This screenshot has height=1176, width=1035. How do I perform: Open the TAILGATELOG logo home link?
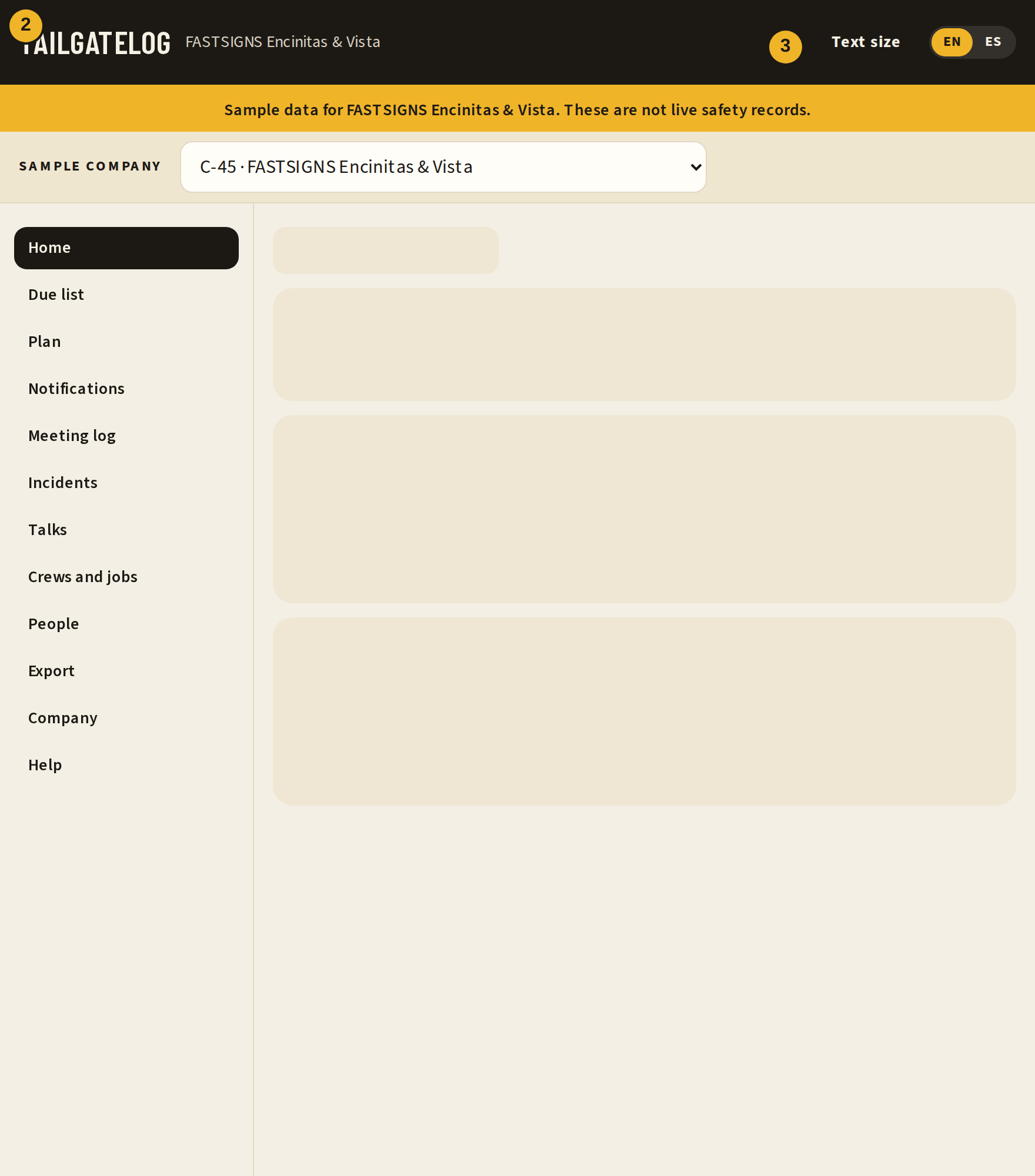(95, 42)
